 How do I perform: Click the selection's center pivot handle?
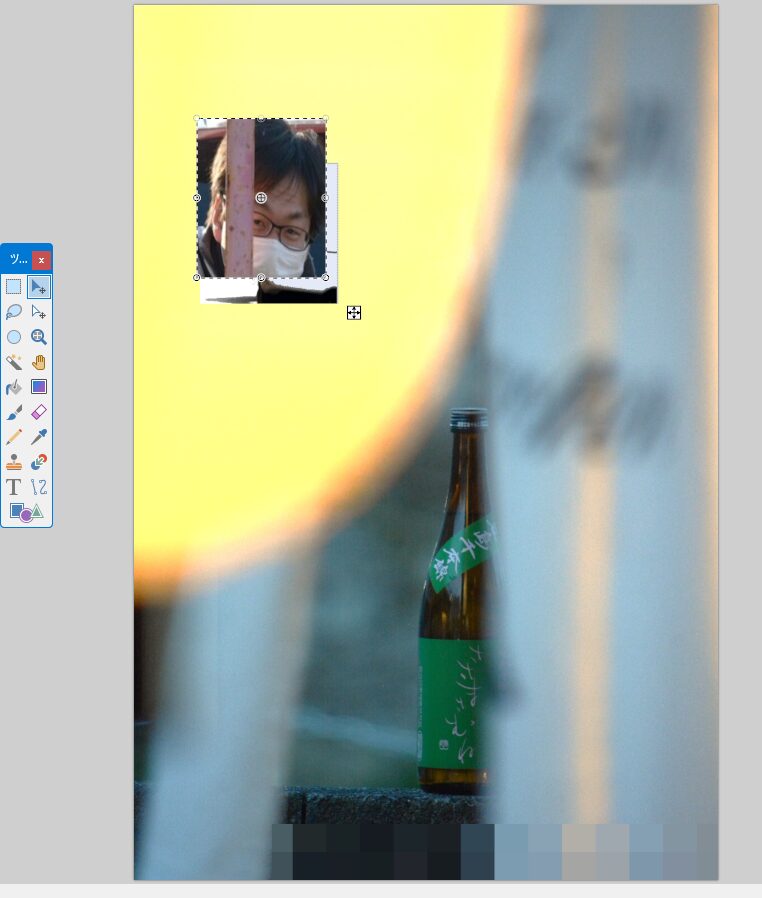tap(261, 198)
